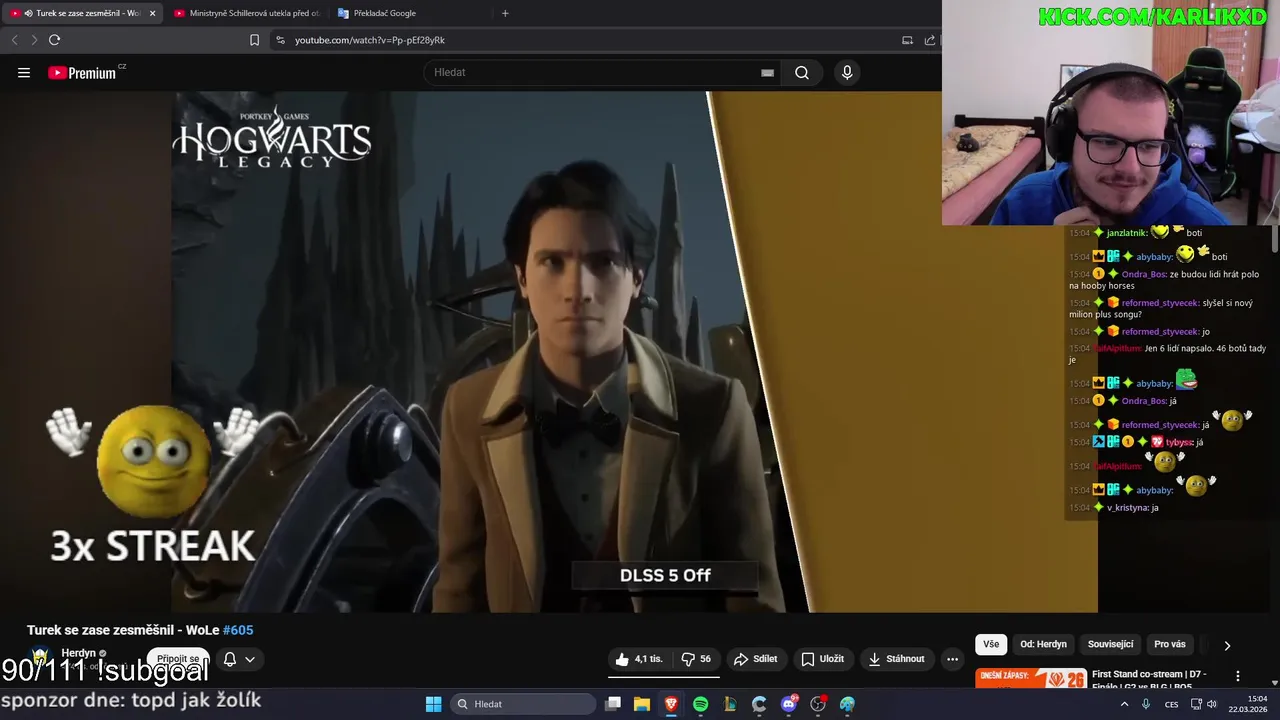Save video with the Uložit button

click(x=822, y=659)
